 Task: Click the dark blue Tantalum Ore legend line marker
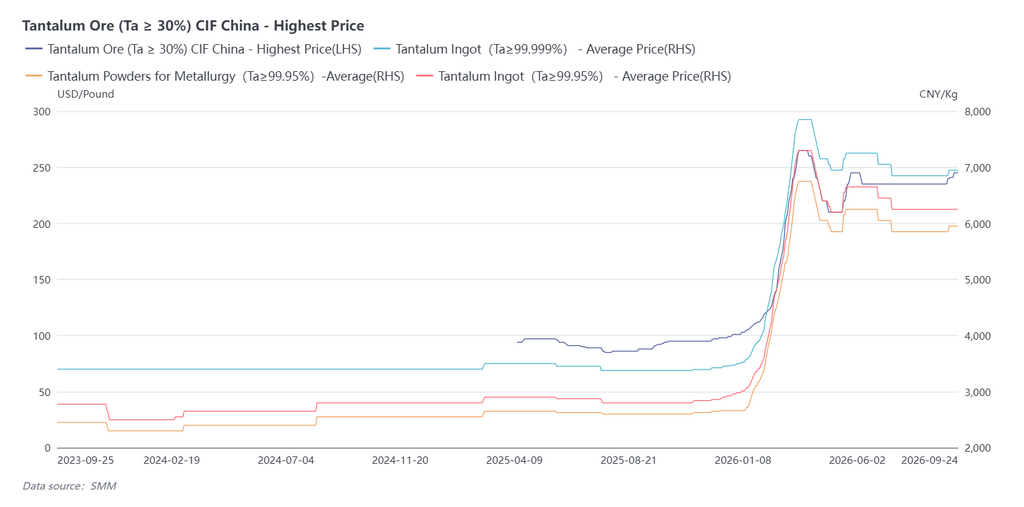pyautogui.click(x=34, y=49)
